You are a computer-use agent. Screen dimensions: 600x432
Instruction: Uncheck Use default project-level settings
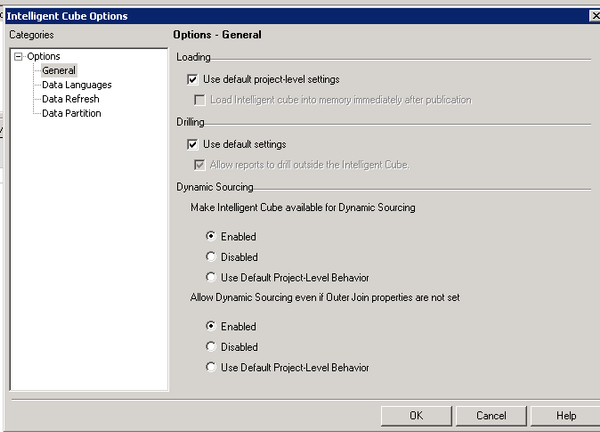193,79
